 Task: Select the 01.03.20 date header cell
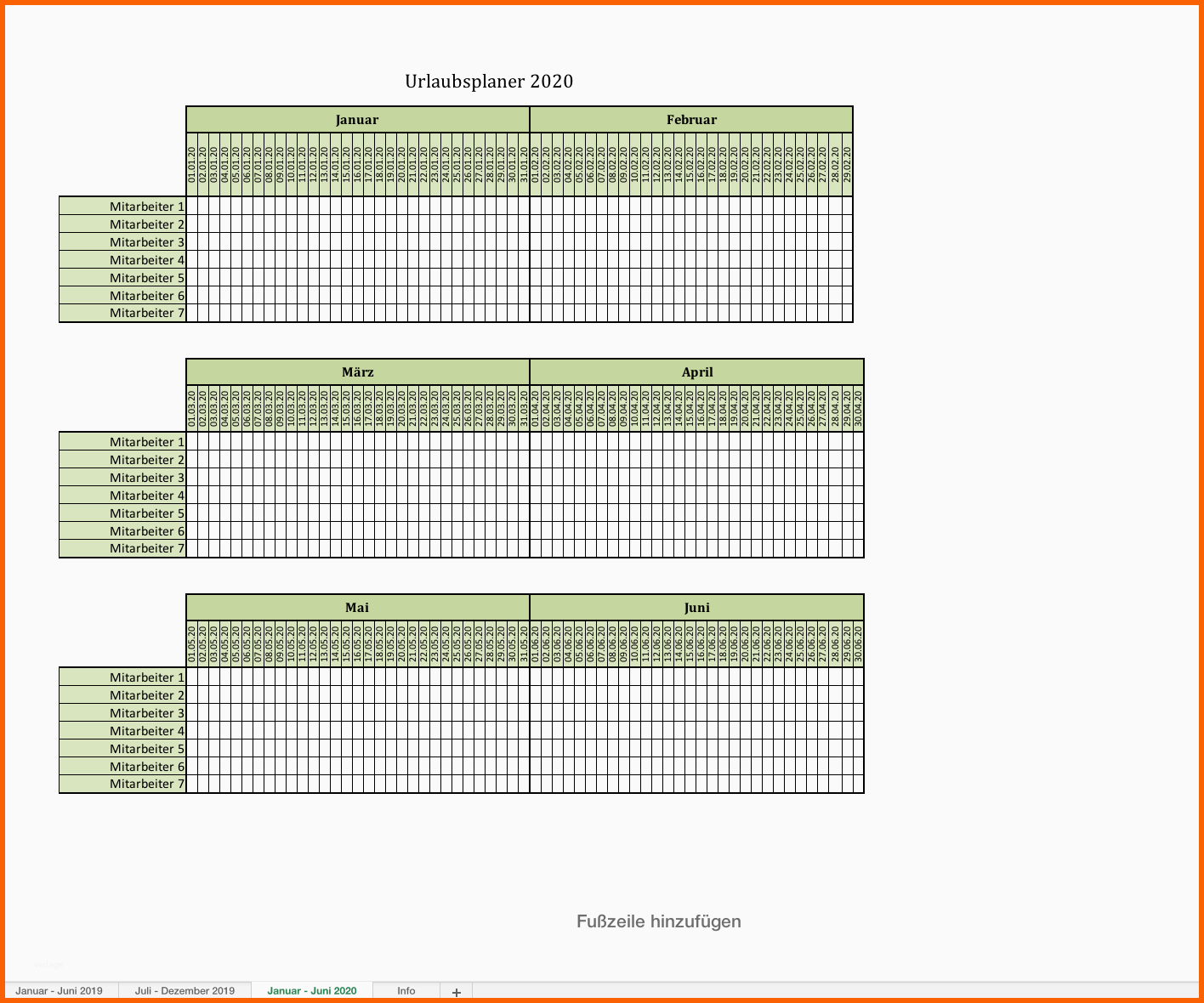point(192,408)
